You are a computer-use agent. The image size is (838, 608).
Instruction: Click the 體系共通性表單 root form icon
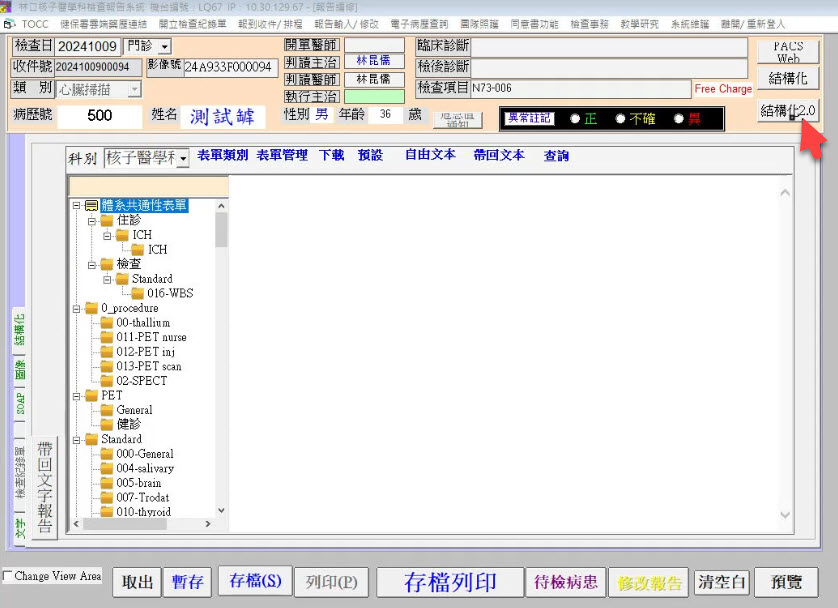coord(91,206)
